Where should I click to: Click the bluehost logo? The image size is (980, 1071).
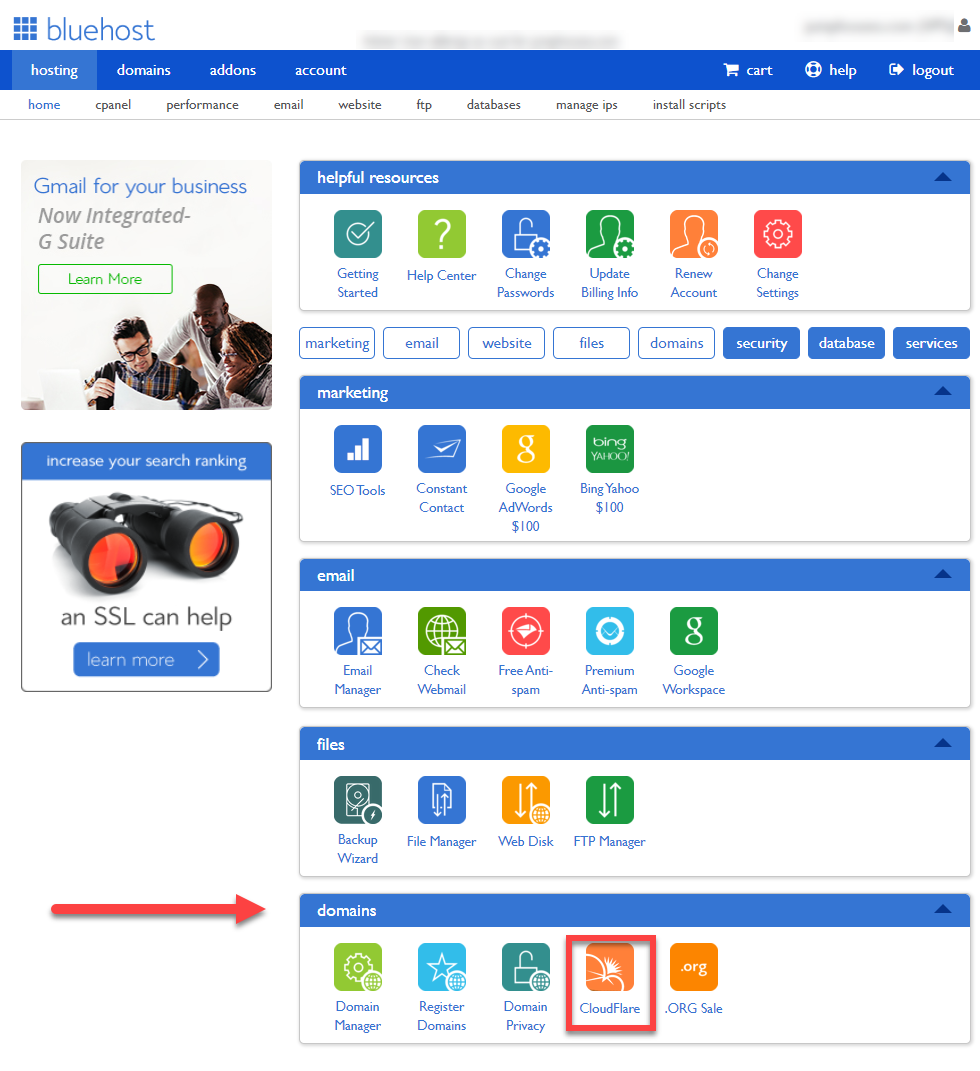(83, 29)
